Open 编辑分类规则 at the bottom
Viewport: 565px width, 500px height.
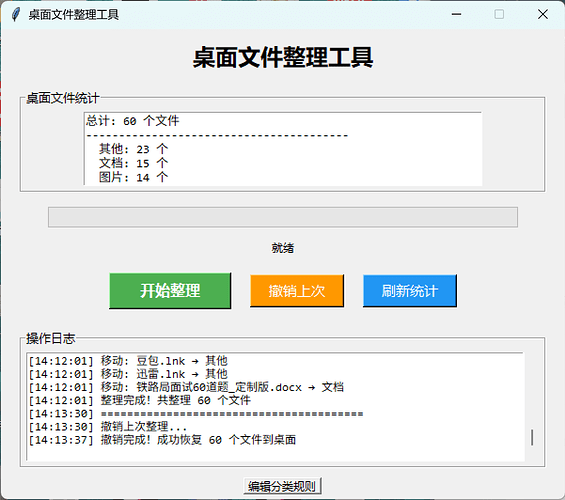(282, 487)
